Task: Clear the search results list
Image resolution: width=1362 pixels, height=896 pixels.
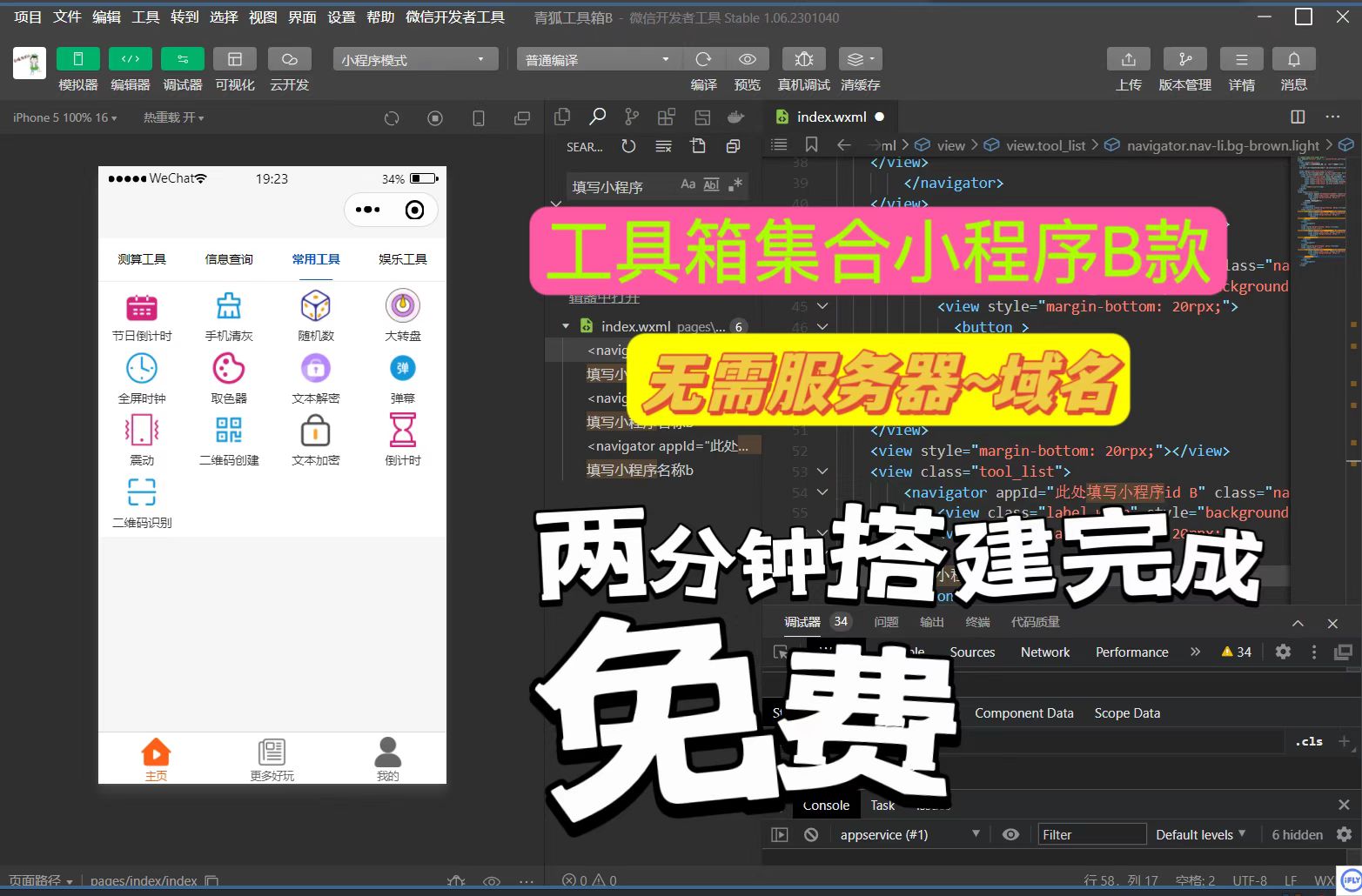Action: coord(663,146)
